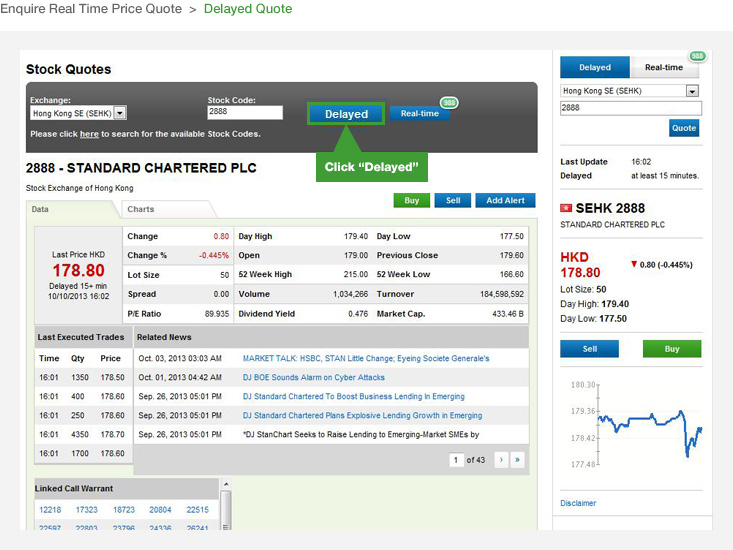Open linked call warrant 18723
Image resolution: width=733 pixels, height=550 pixels.
(124, 510)
